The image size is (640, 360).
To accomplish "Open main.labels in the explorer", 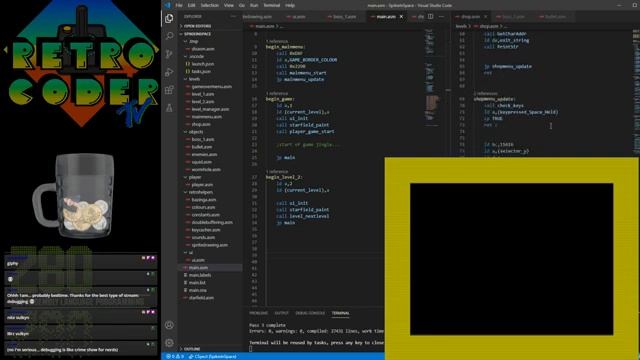I will click(x=200, y=275).
